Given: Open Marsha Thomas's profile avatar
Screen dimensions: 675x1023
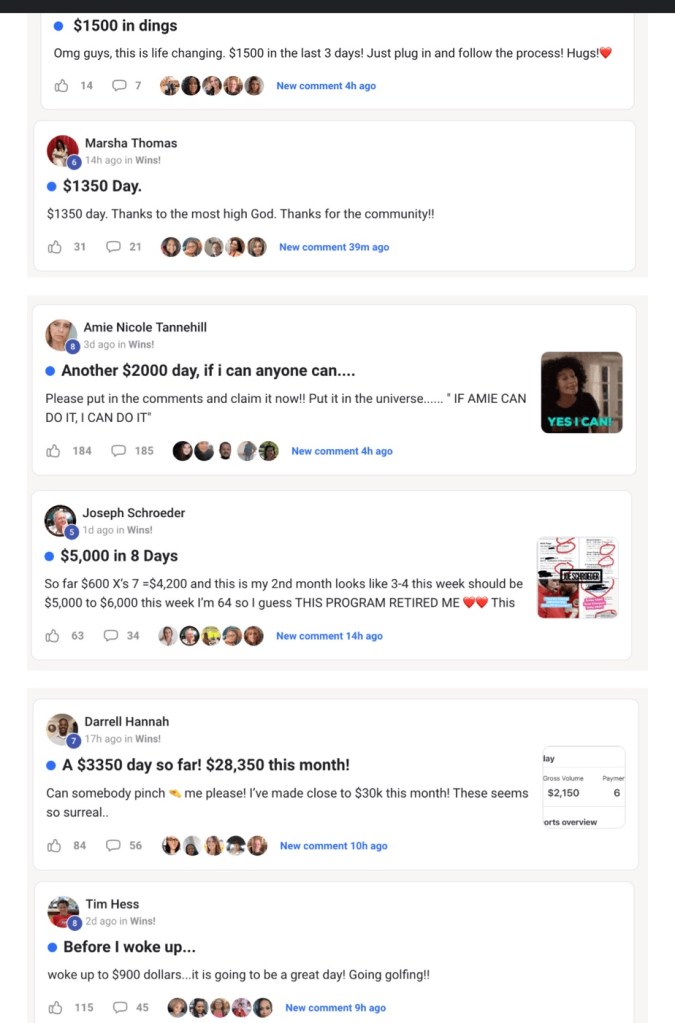Looking at the screenshot, I should click(x=63, y=151).
